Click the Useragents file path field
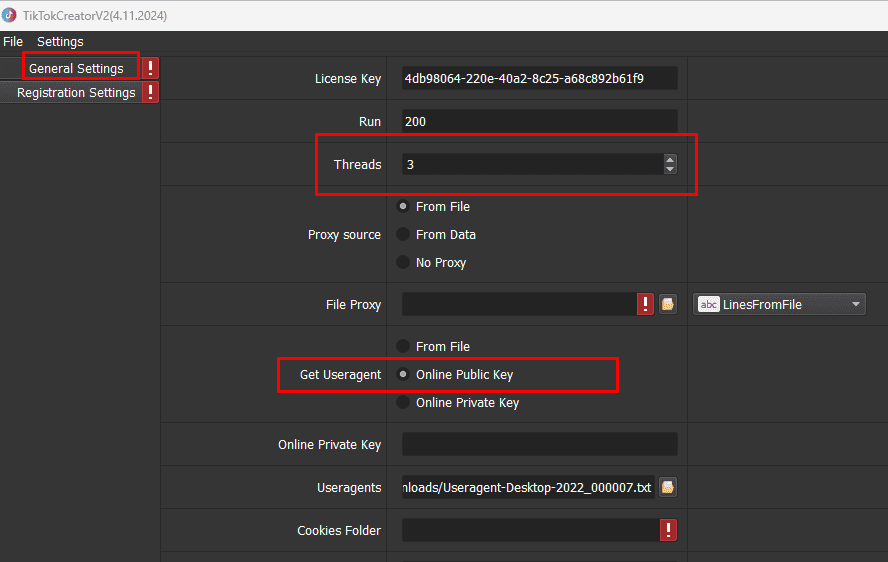This screenshot has height=562, width=888. click(x=528, y=487)
